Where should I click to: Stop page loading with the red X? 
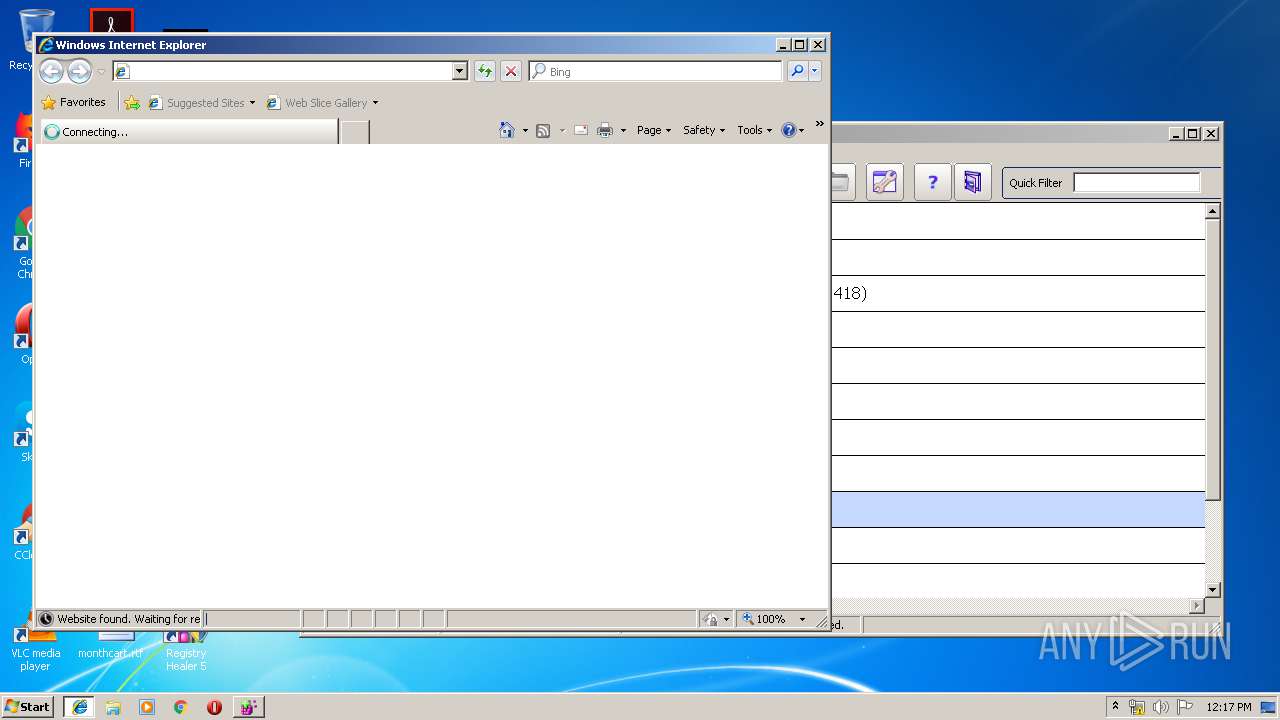511,71
